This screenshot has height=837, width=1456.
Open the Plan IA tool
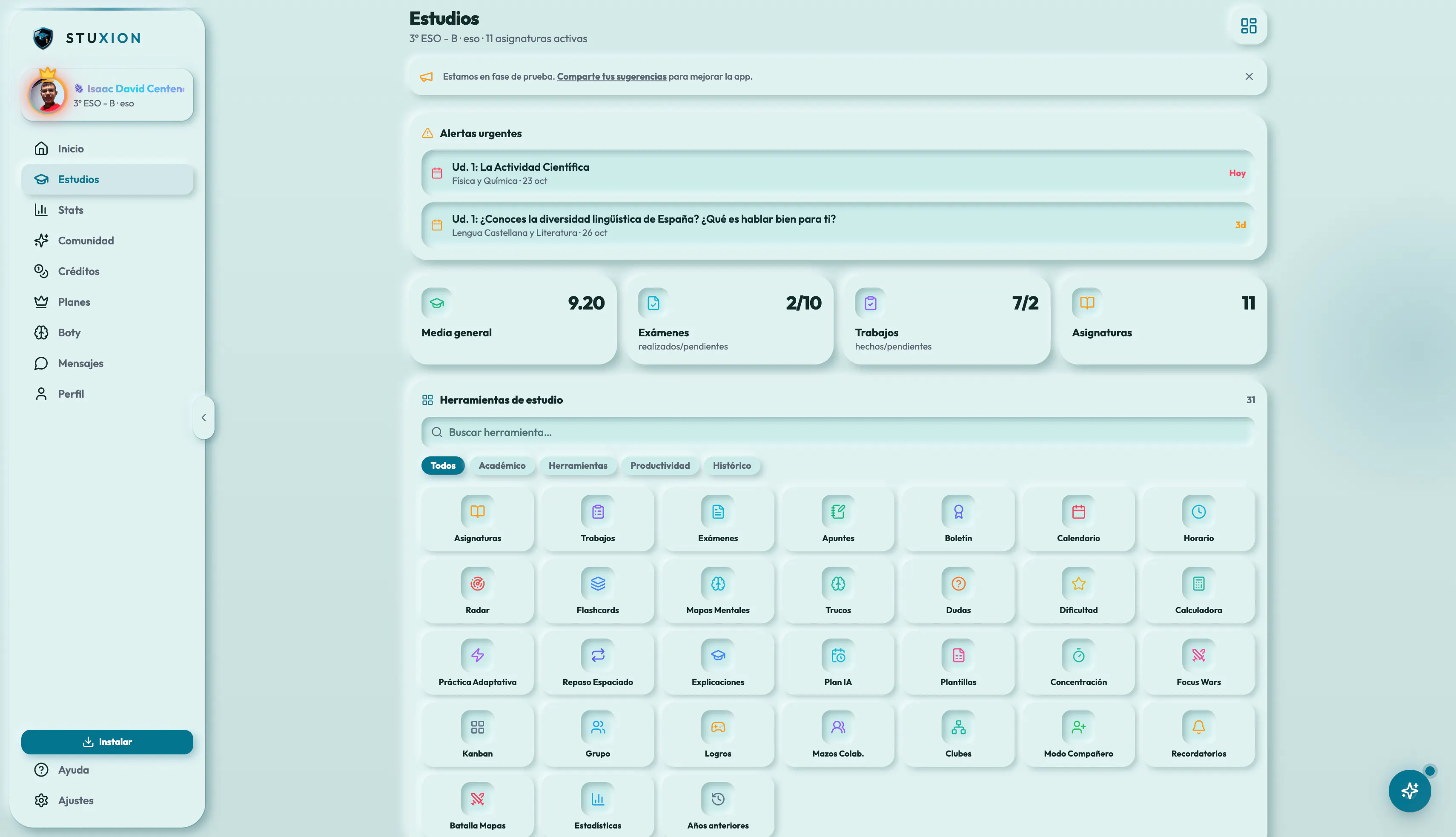tap(838, 663)
